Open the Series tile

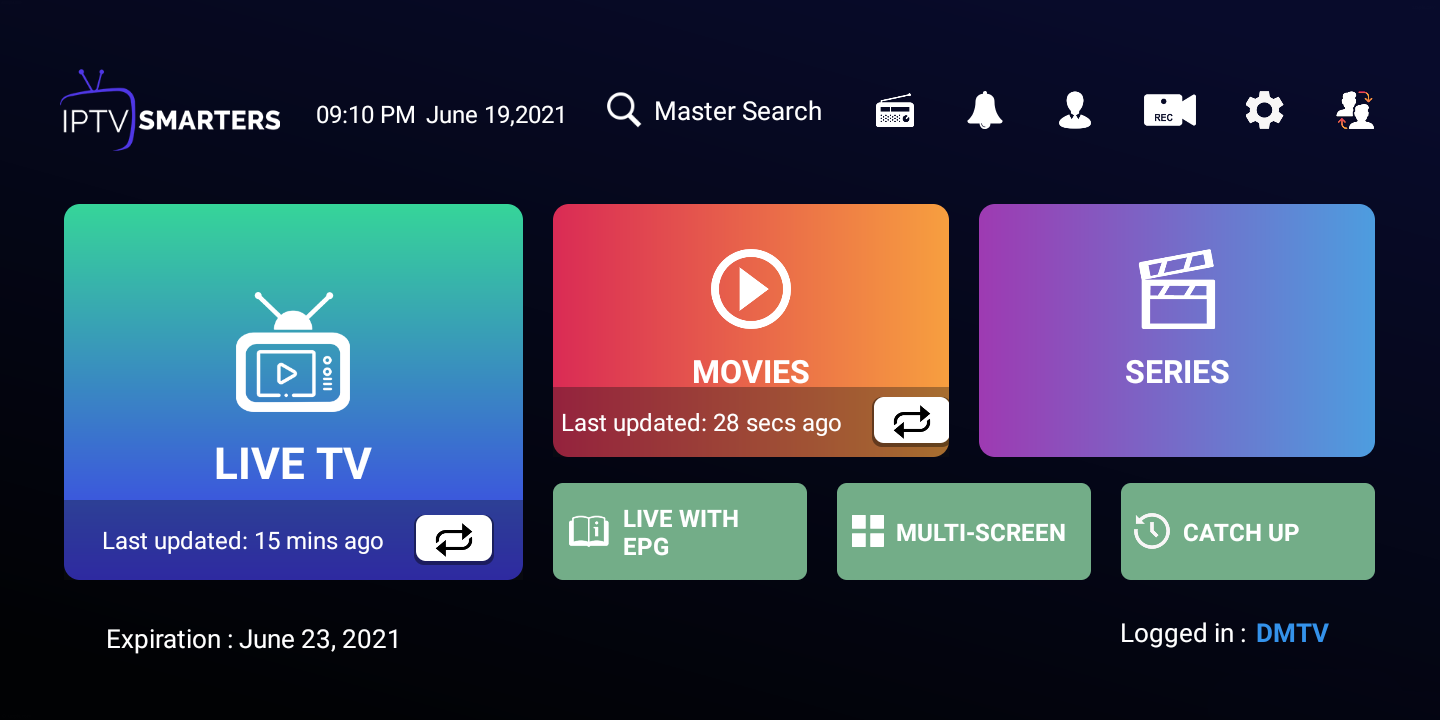pyautogui.click(x=1176, y=330)
